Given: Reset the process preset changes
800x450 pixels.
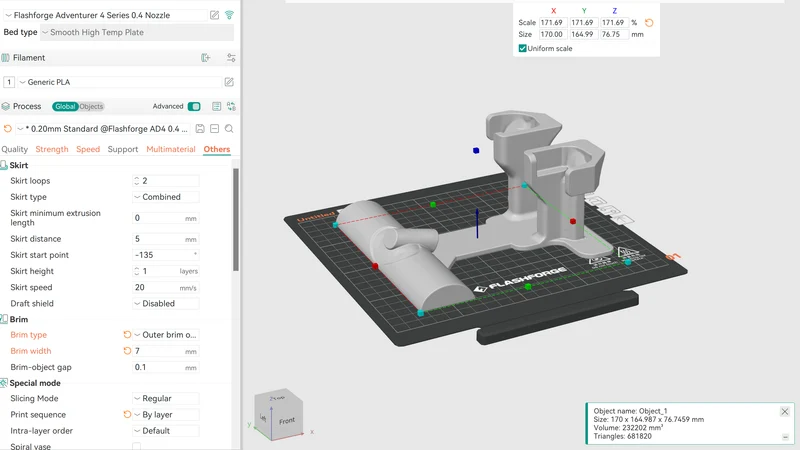Looking at the screenshot, I should (8, 129).
